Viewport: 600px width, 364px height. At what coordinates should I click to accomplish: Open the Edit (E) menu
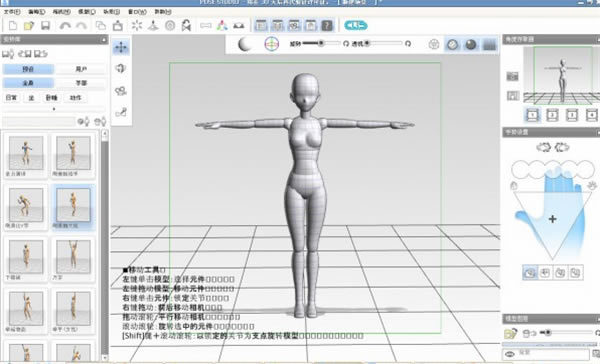click(x=36, y=12)
